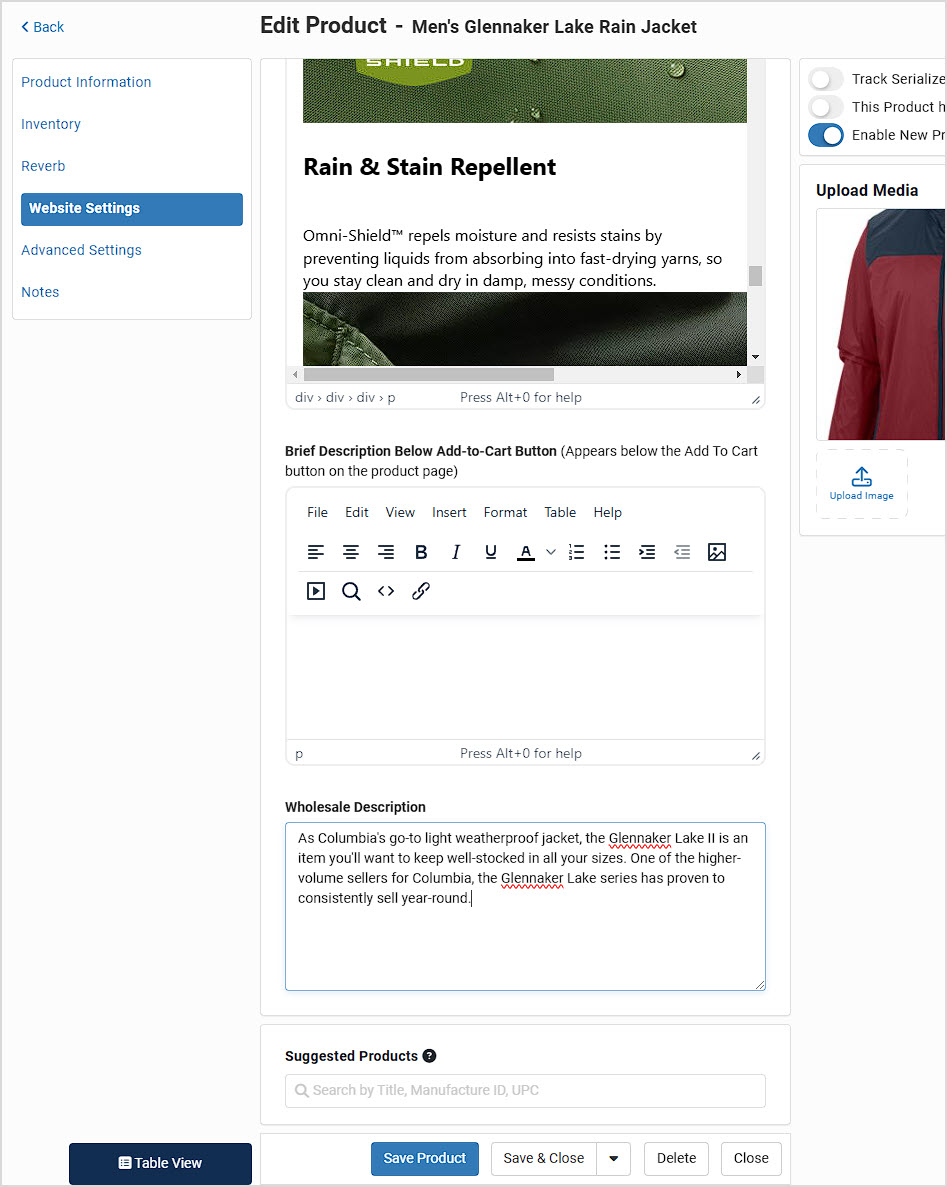Insert media video icon
Viewport: 947px width, 1187px height.
point(316,591)
